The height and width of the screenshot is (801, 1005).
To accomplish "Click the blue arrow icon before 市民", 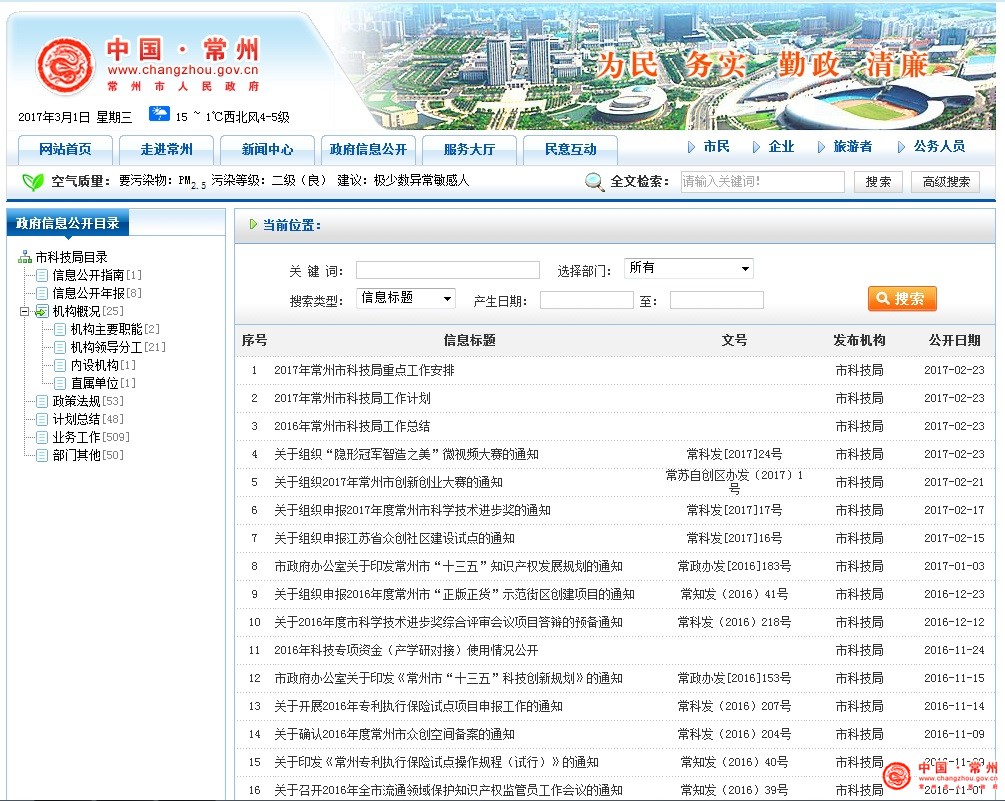I will pos(691,147).
